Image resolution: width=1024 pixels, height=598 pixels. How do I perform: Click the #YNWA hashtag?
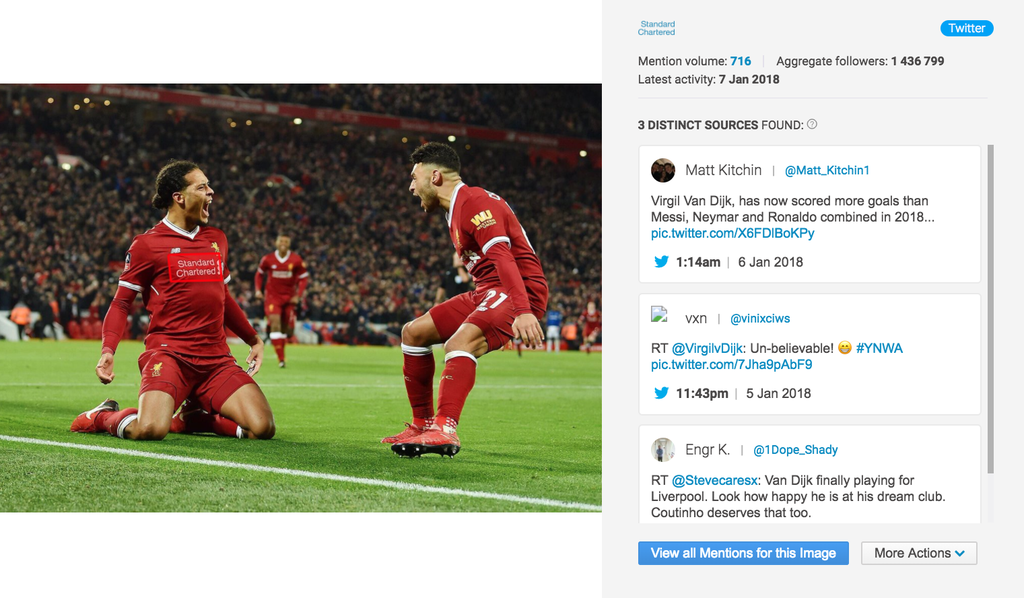879,348
